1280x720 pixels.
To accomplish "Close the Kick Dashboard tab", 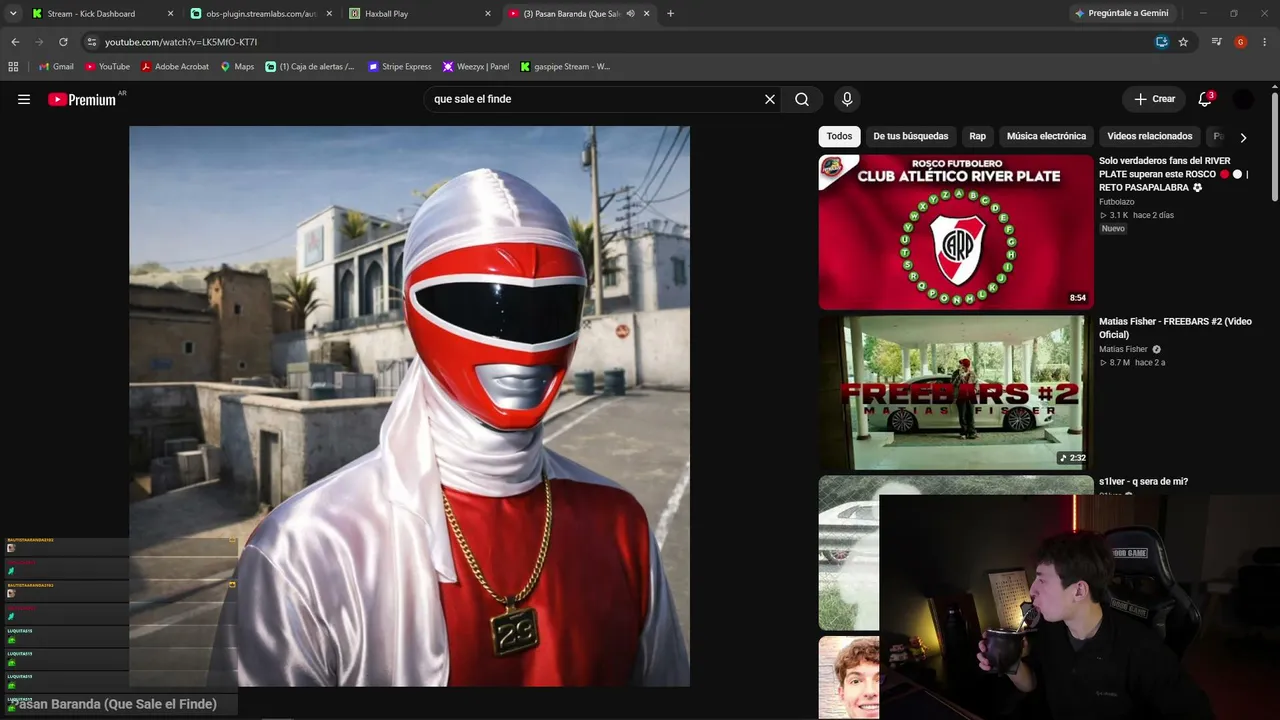I will tap(170, 14).
